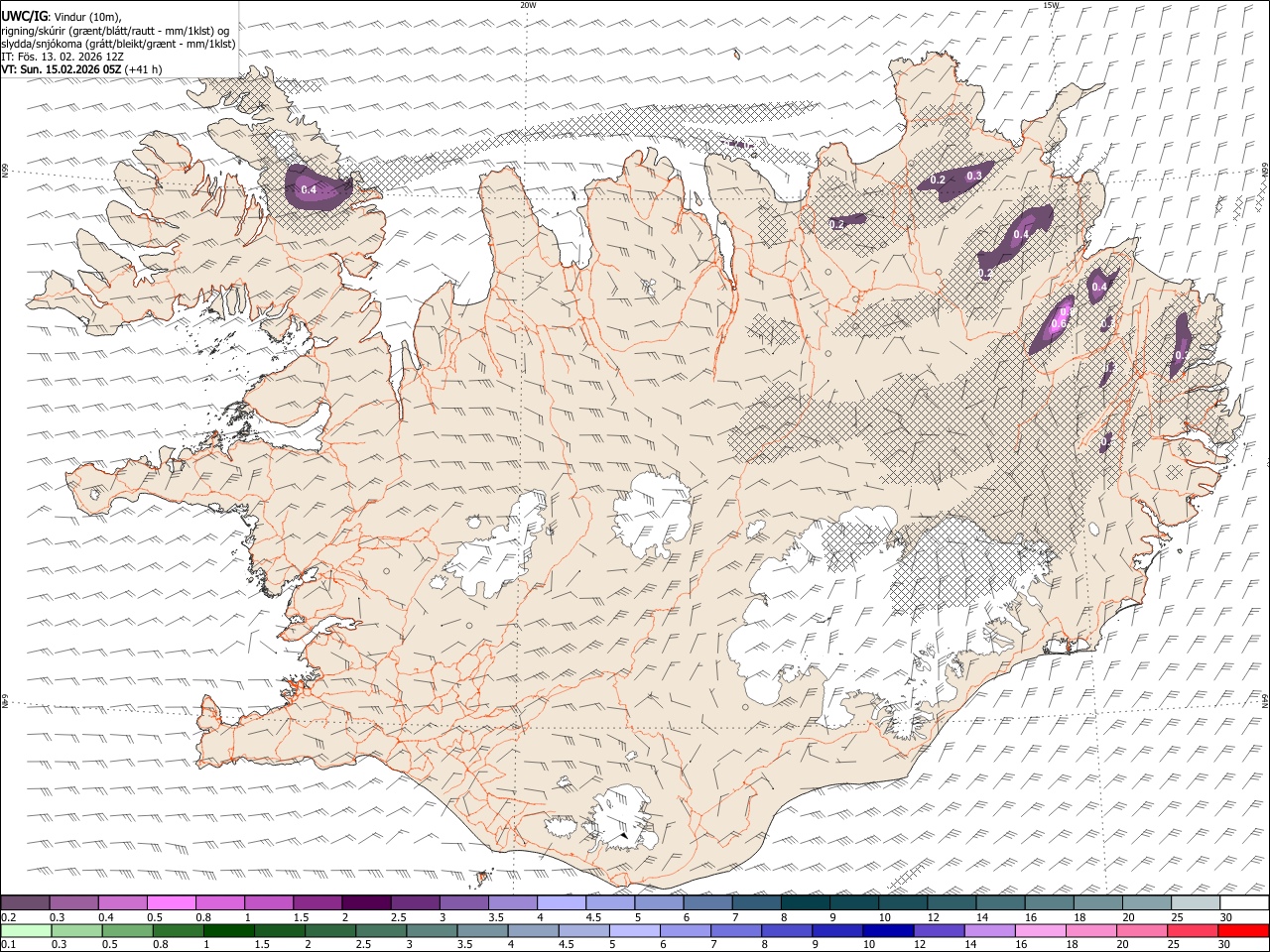Click the 15W longitude label
1270x952 pixels.
[x=1051, y=5]
